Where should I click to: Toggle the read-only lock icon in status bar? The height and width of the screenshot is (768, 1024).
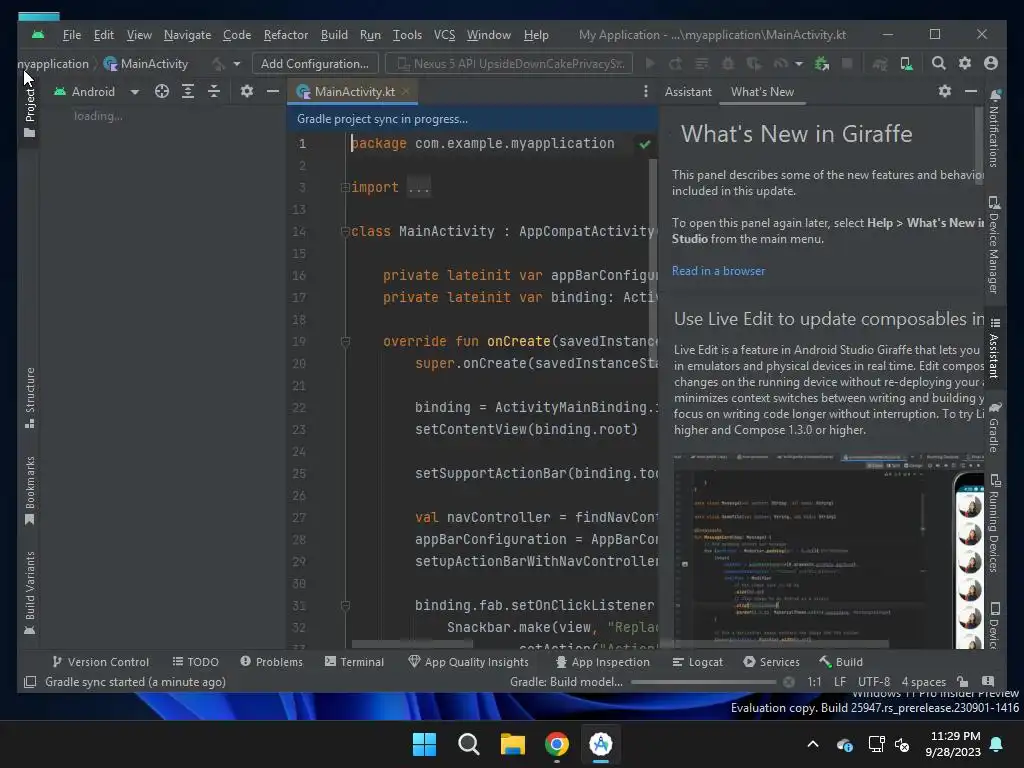pos(962,682)
